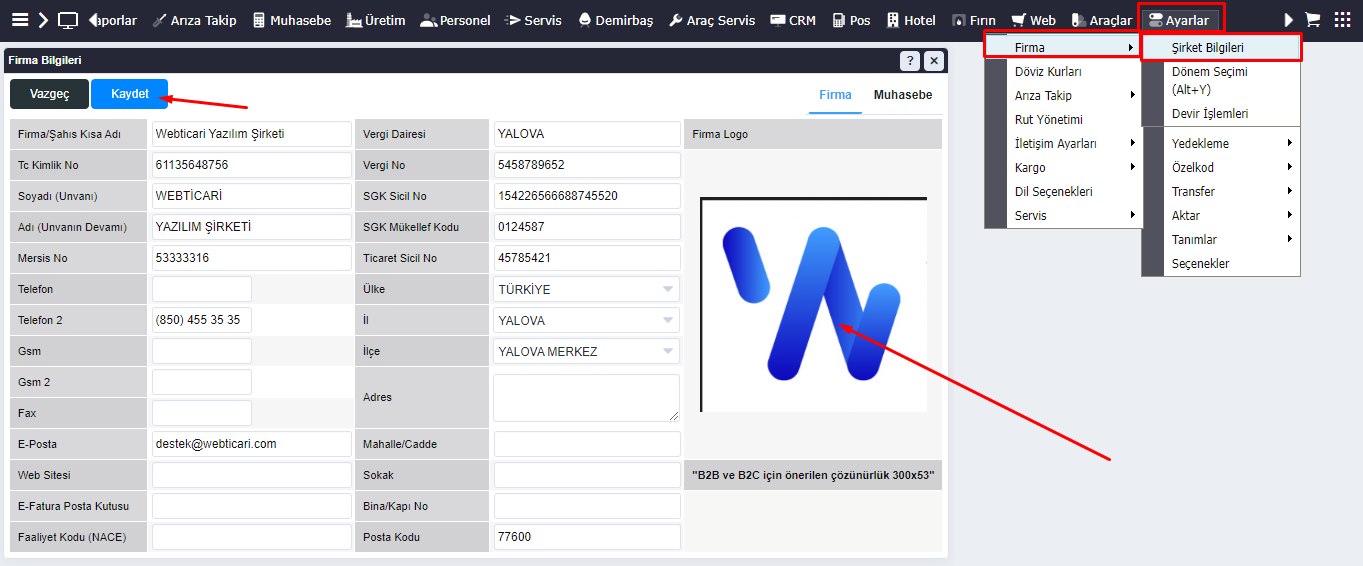Open the purple apps grid icon
The image size is (1363, 566).
(1342, 20)
